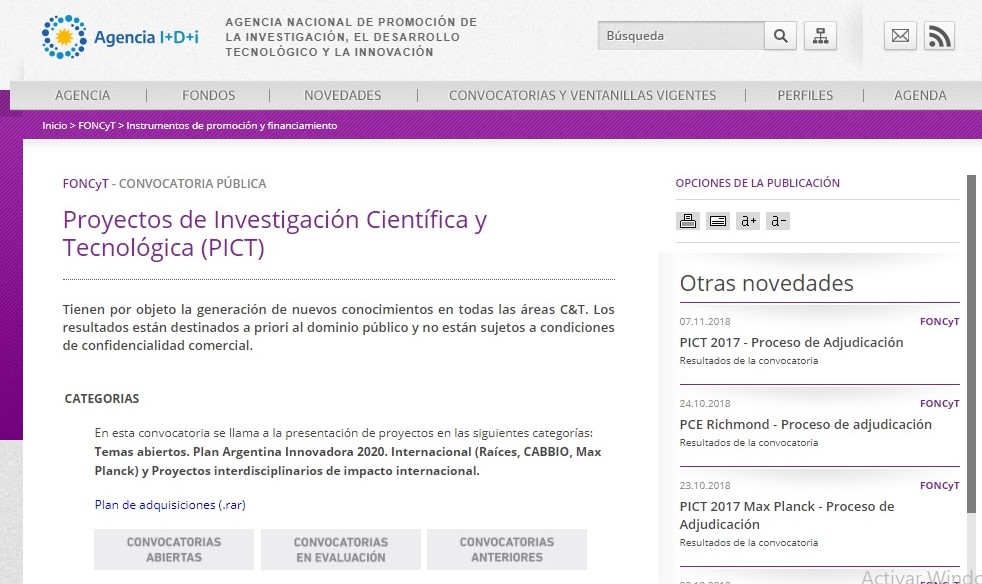
Task: Click the date 23.10.2018
Action: pos(705,486)
